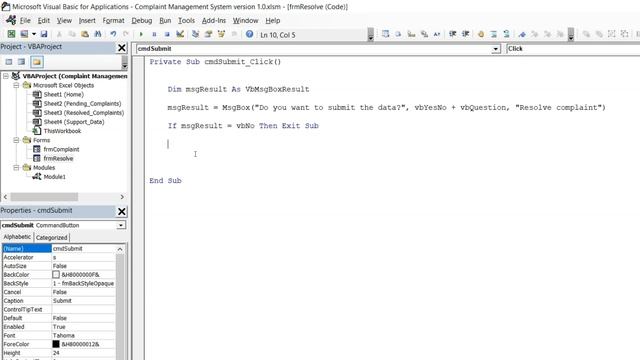Toggle Design Mode toolbar icon

(x=180, y=34)
